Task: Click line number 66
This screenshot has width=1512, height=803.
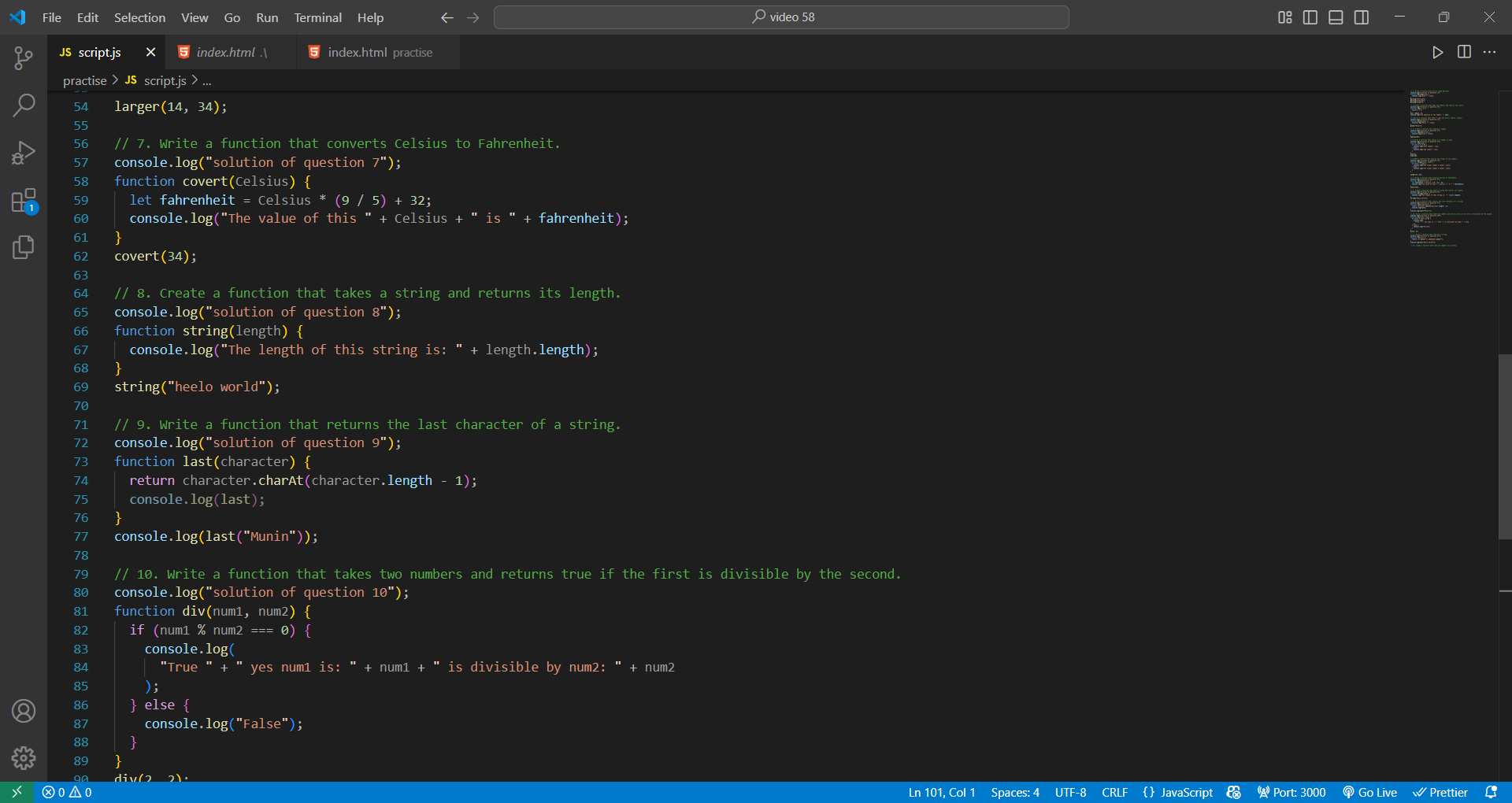Action: (81, 331)
